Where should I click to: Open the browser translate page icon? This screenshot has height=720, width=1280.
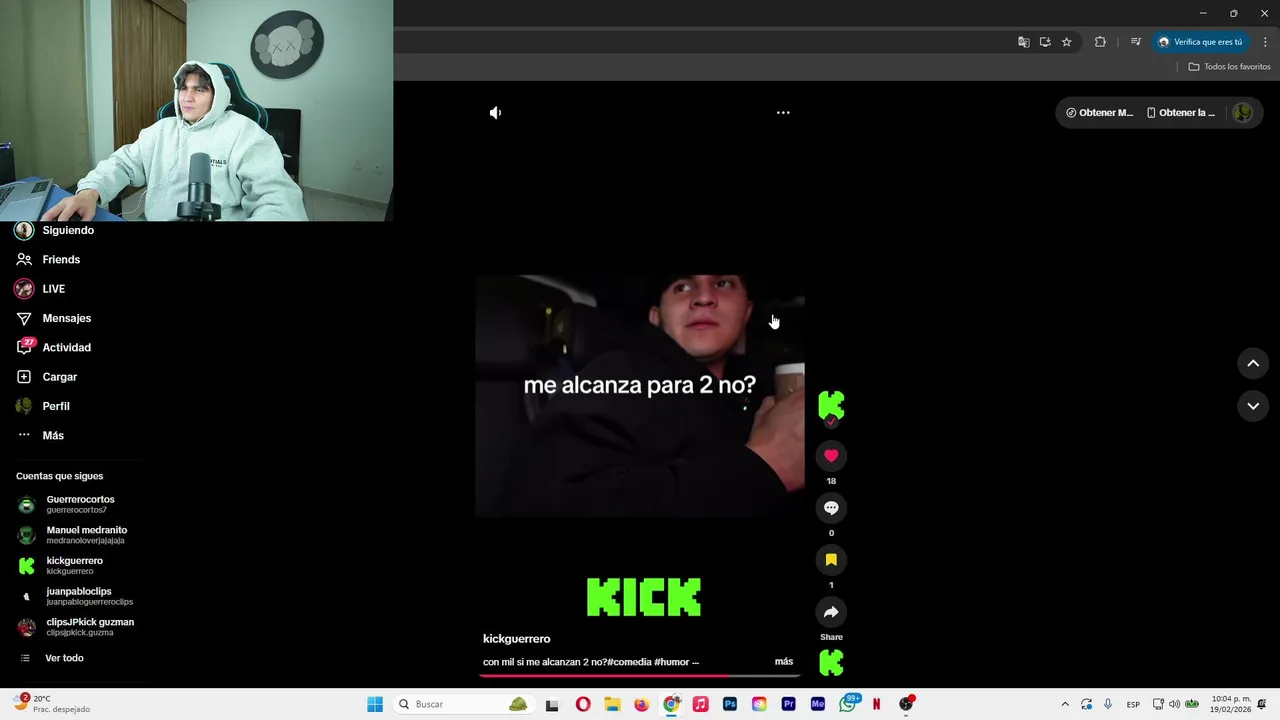point(1023,42)
